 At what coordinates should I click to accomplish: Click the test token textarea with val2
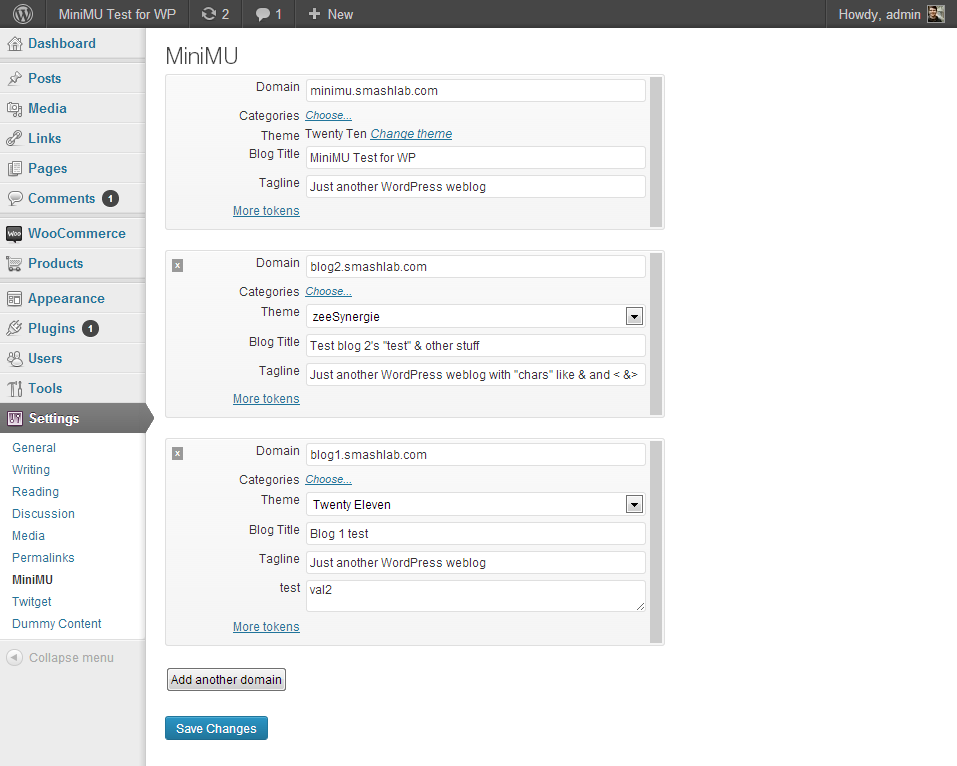point(475,596)
